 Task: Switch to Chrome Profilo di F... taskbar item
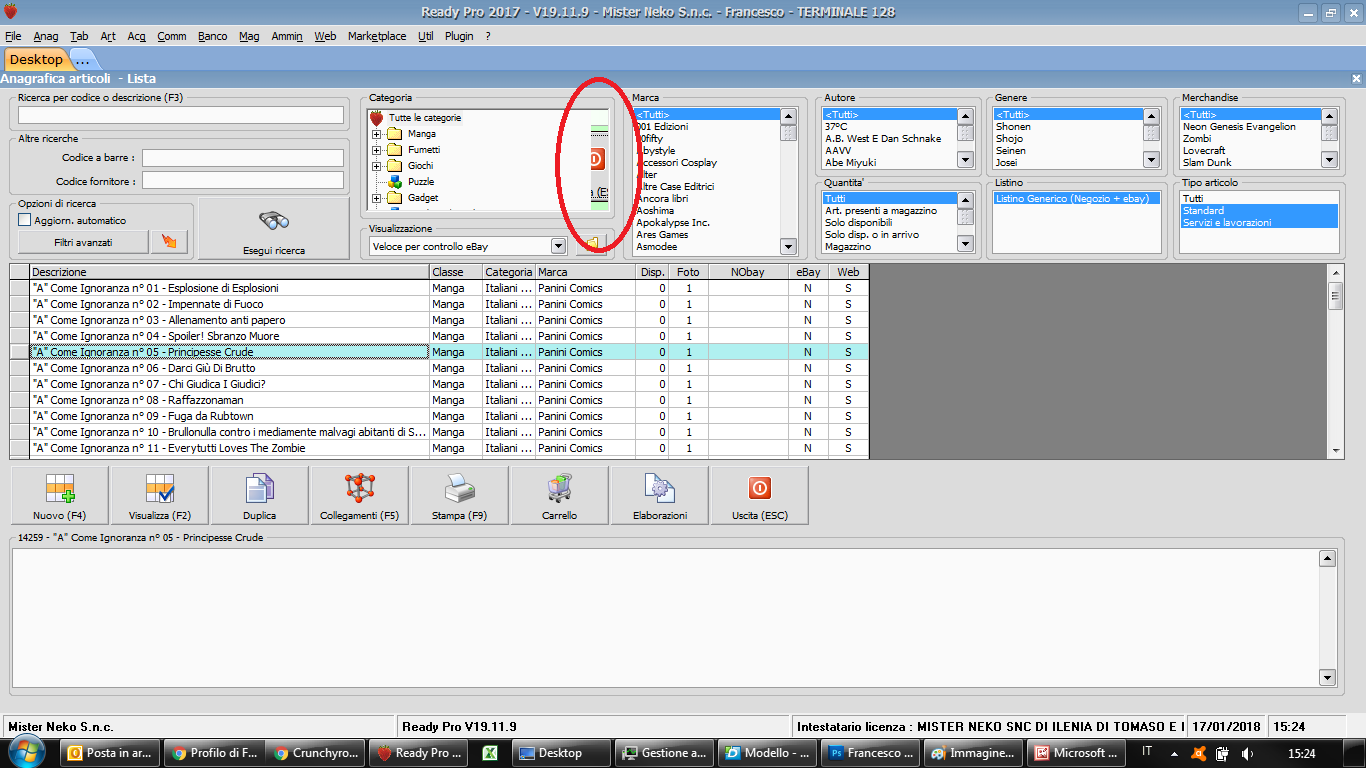point(215,753)
